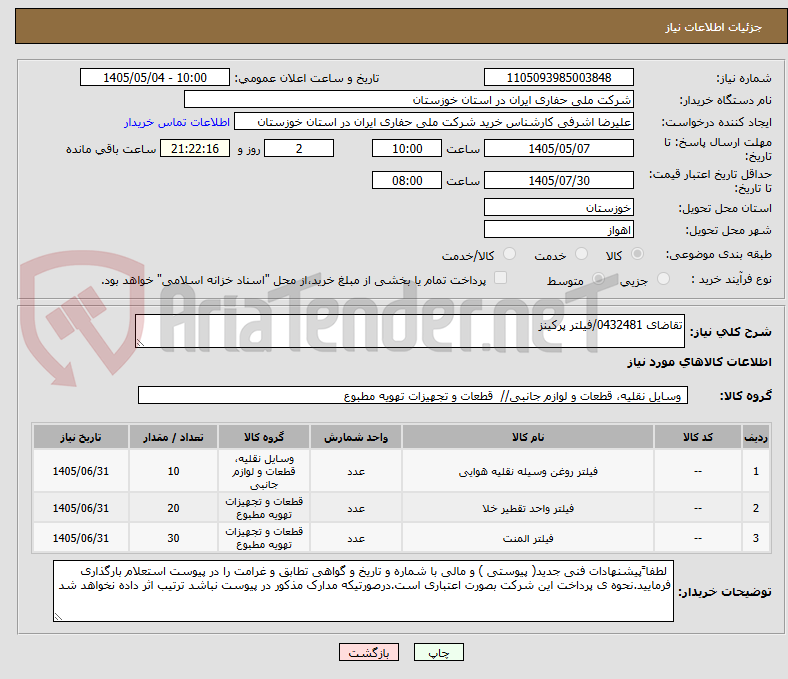Select the خدمت radio button
Image resolution: width=788 pixels, height=679 pixels.
tap(581, 254)
